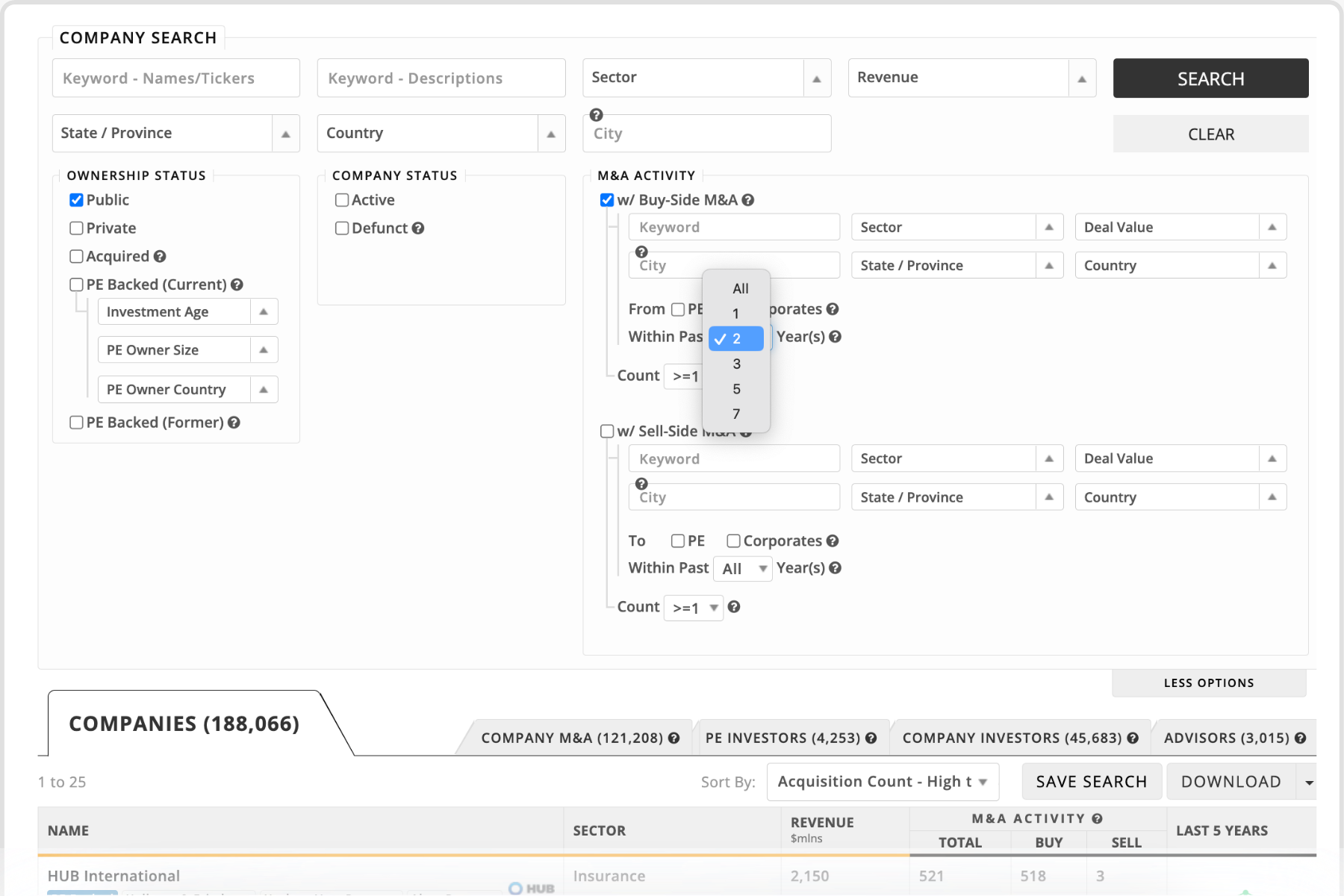The image size is (1344, 896).
Task: Open the DOWNLOAD button arrow menu
Action: (1308, 782)
